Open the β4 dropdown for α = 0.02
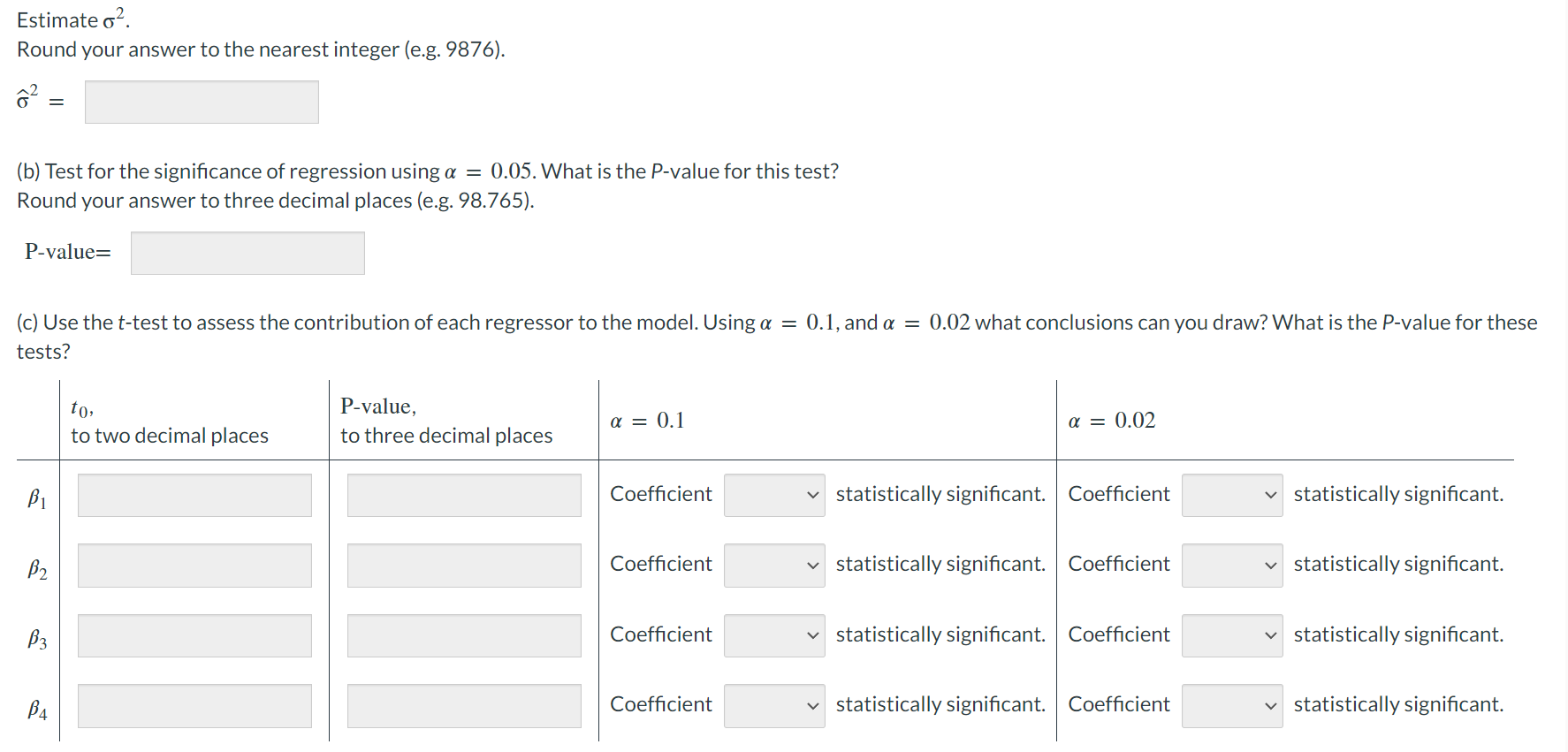 1232,706
